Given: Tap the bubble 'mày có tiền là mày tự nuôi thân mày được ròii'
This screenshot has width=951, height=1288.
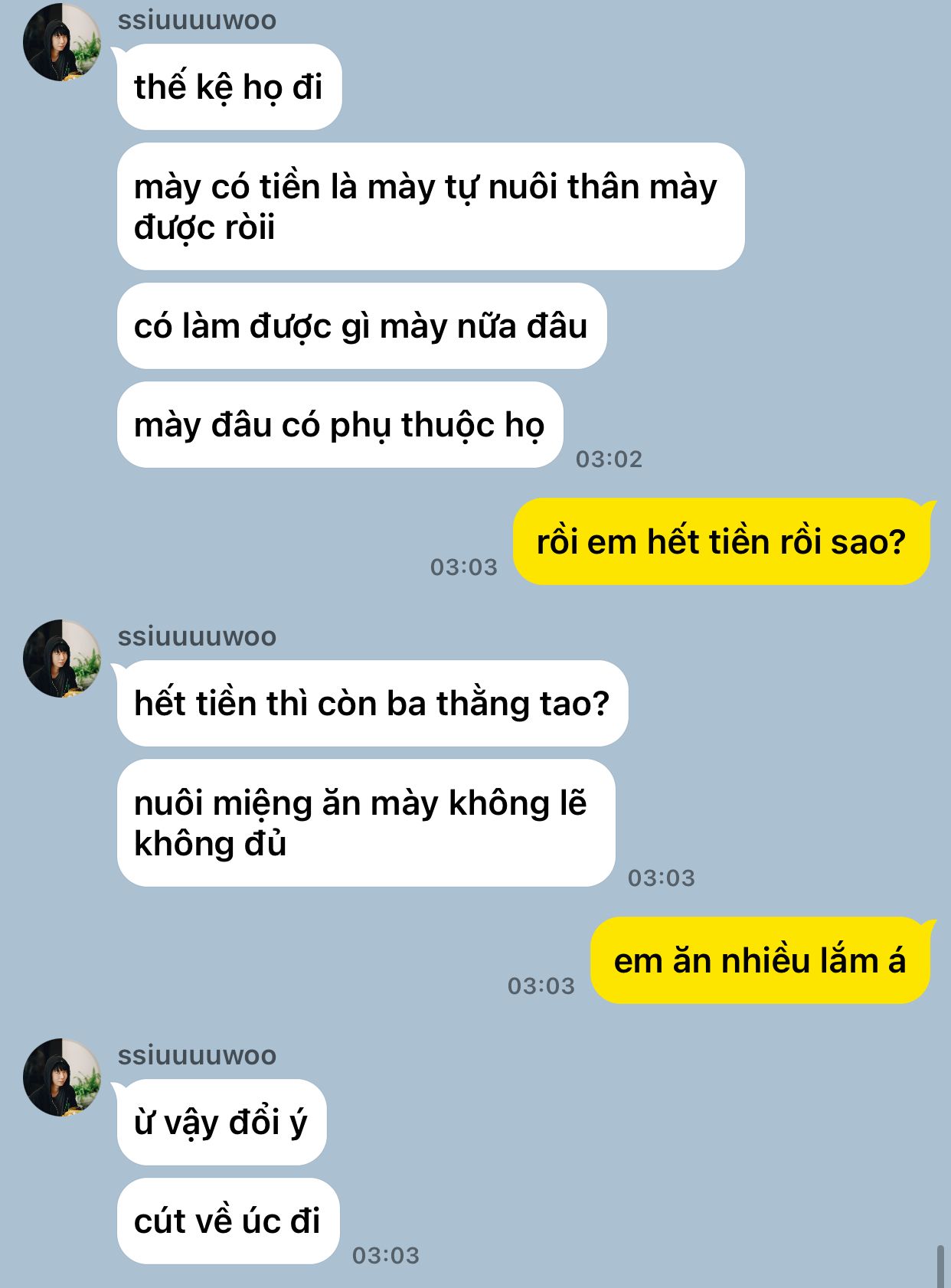Looking at the screenshot, I should tap(430, 206).
